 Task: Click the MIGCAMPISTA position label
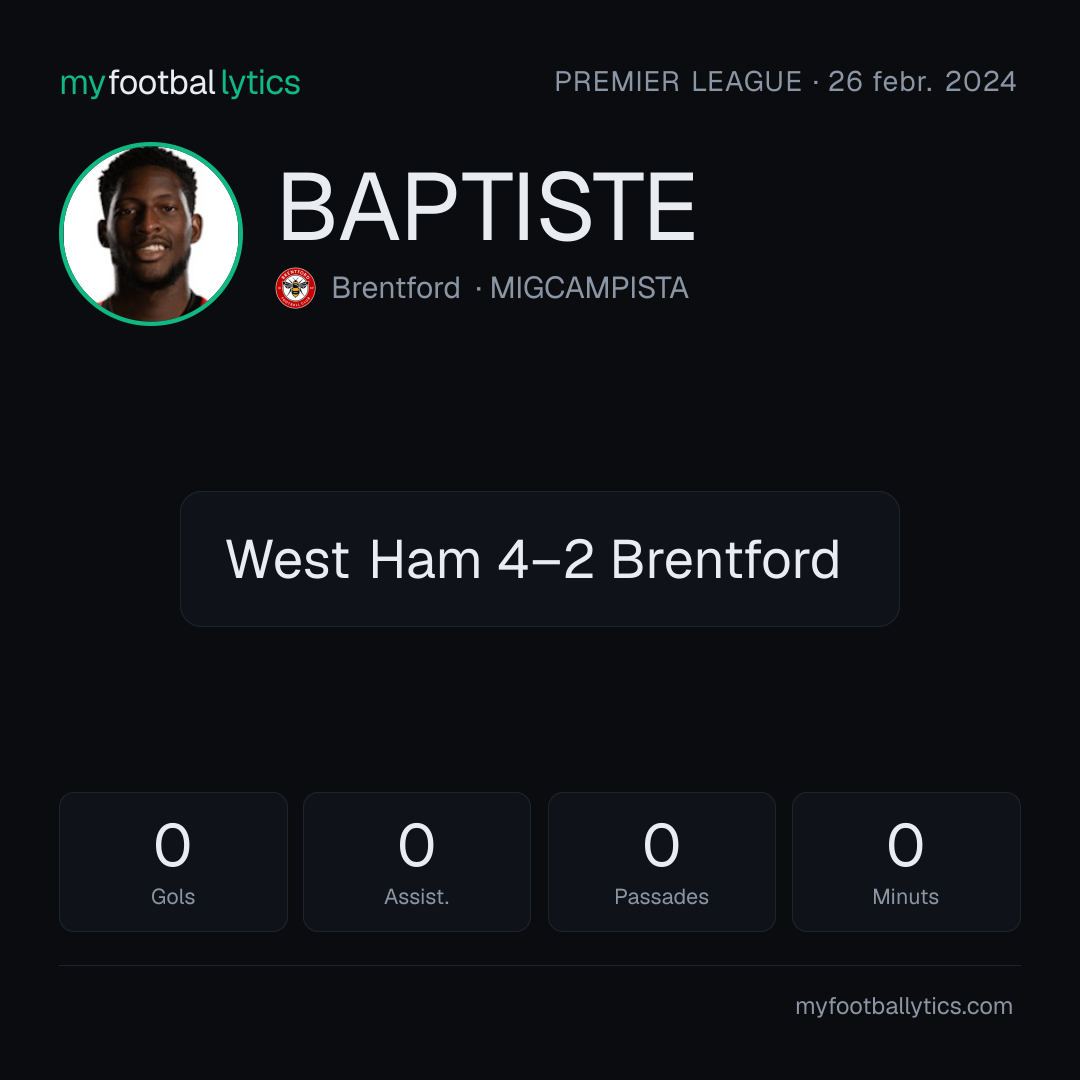point(589,288)
